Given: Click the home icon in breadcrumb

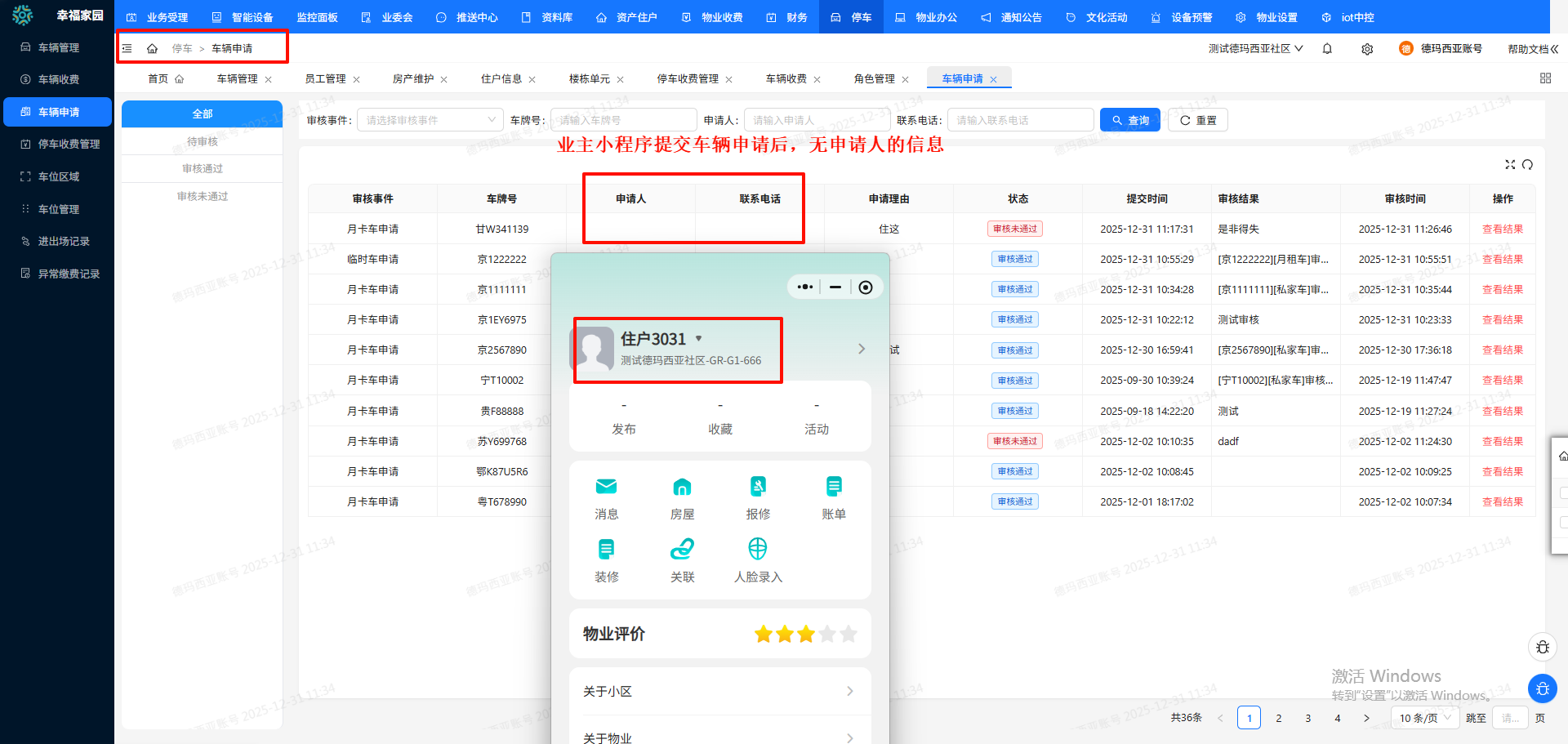Looking at the screenshot, I should pyautogui.click(x=152, y=49).
